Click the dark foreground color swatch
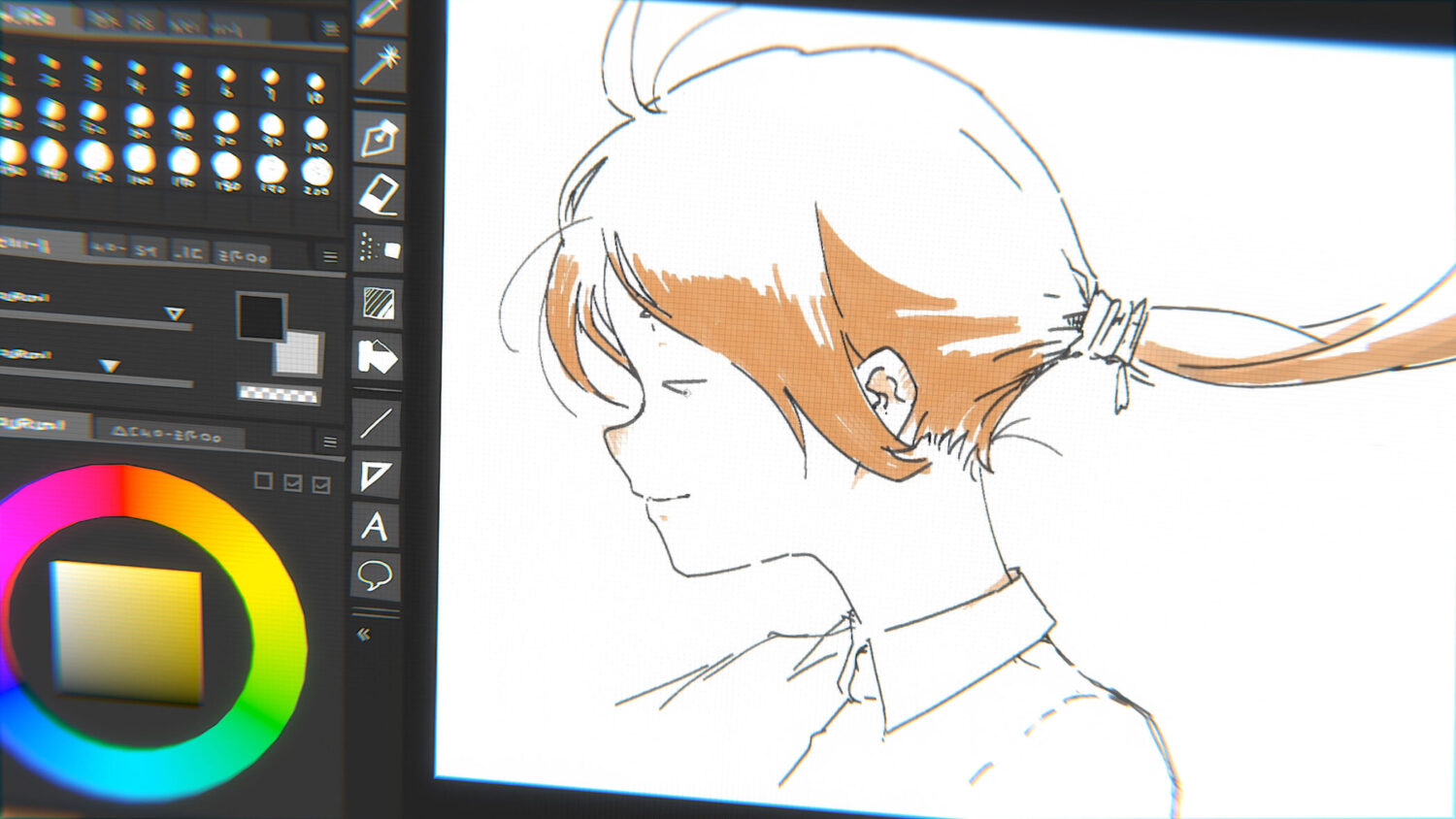The height and width of the screenshot is (819, 1456). [260, 316]
